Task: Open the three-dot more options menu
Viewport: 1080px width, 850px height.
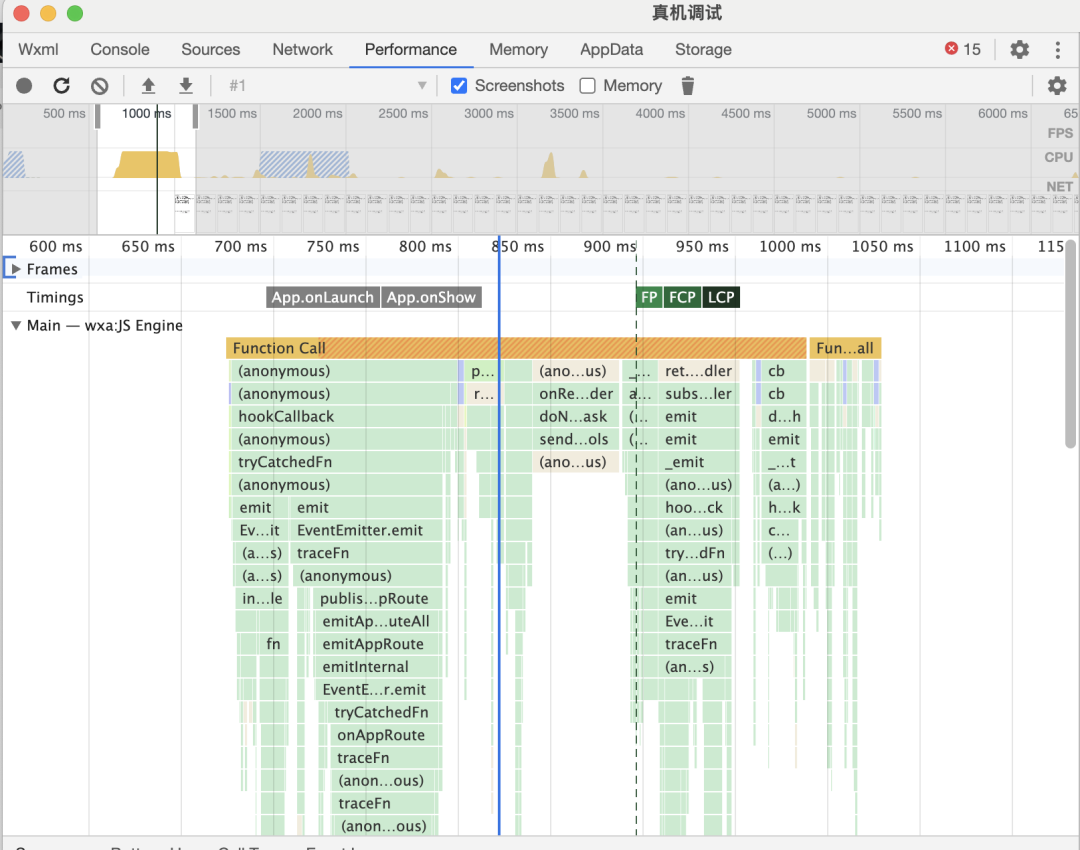Action: (1057, 50)
